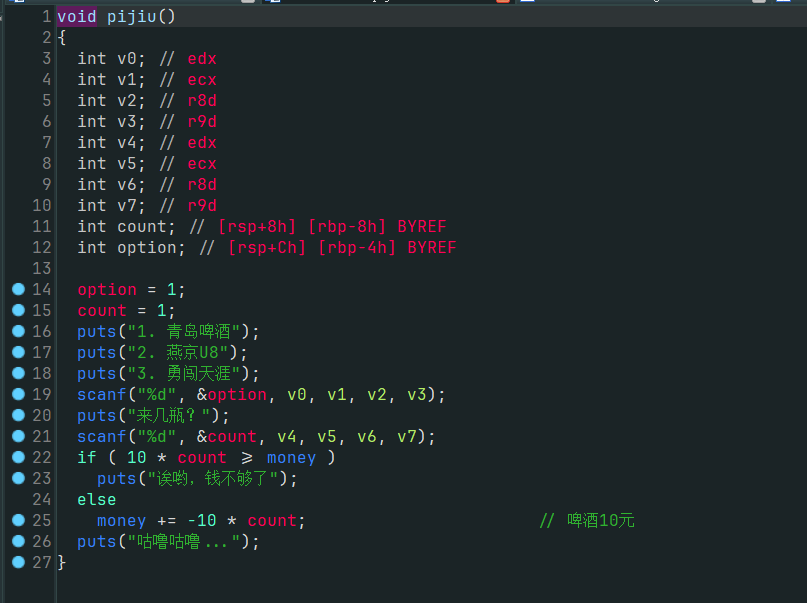The image size is (807, 603).
Task: Click the breakpoint dot beside count = 1
Action: tap(18, 310)
